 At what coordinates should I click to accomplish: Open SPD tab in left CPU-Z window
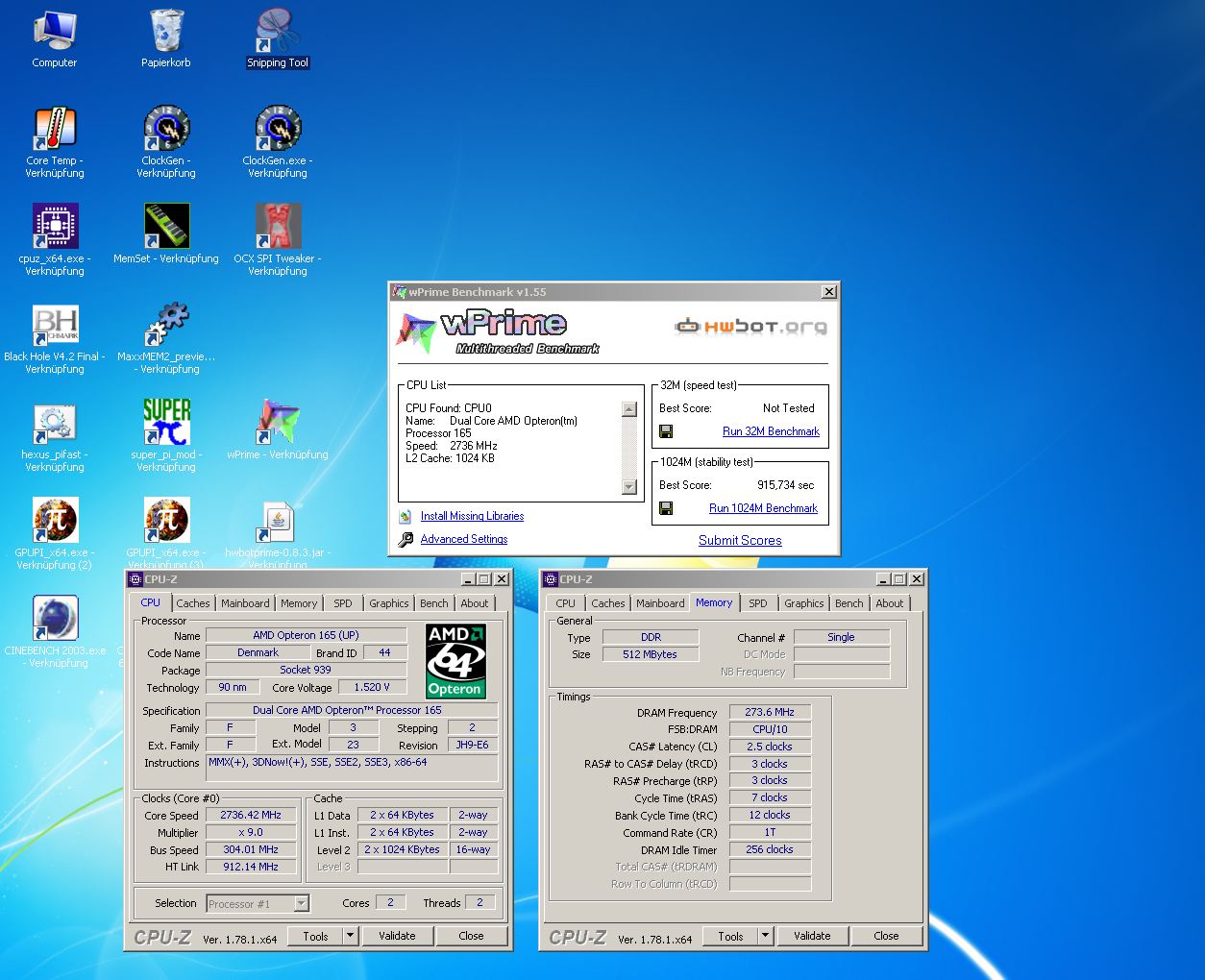pyautogui.click(x=343, y=603)
